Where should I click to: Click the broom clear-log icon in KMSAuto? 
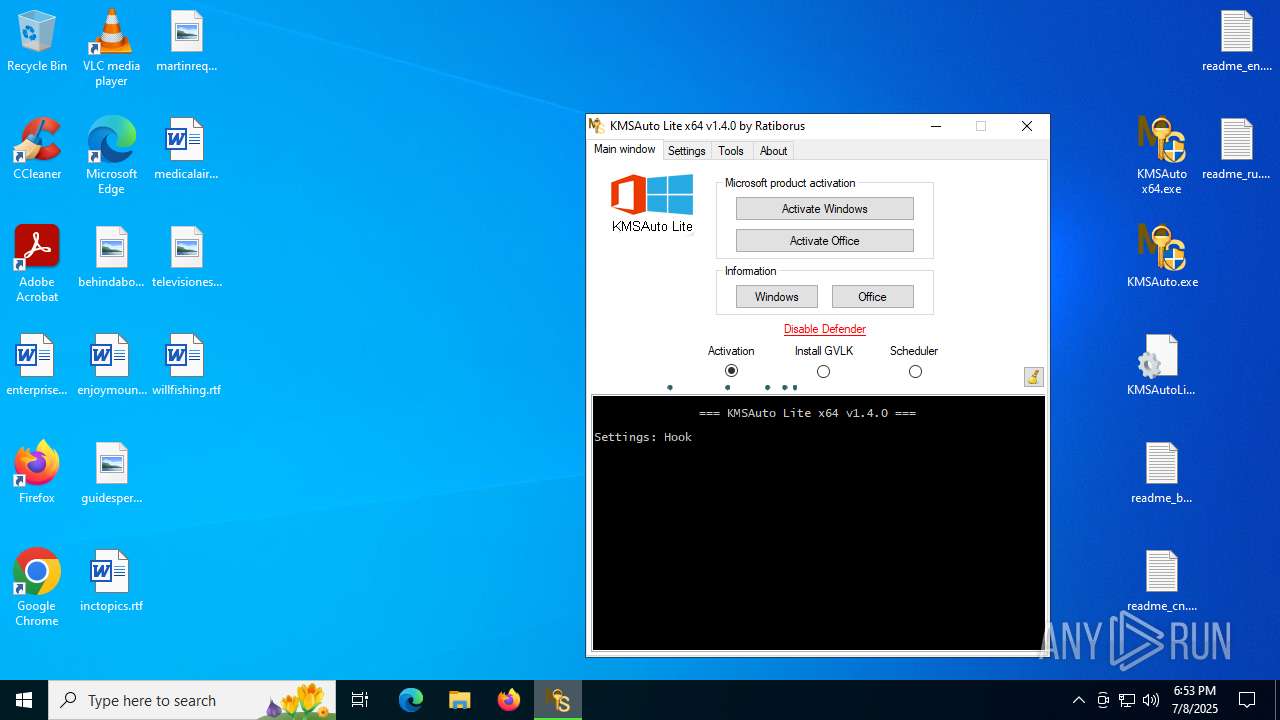1034,376
